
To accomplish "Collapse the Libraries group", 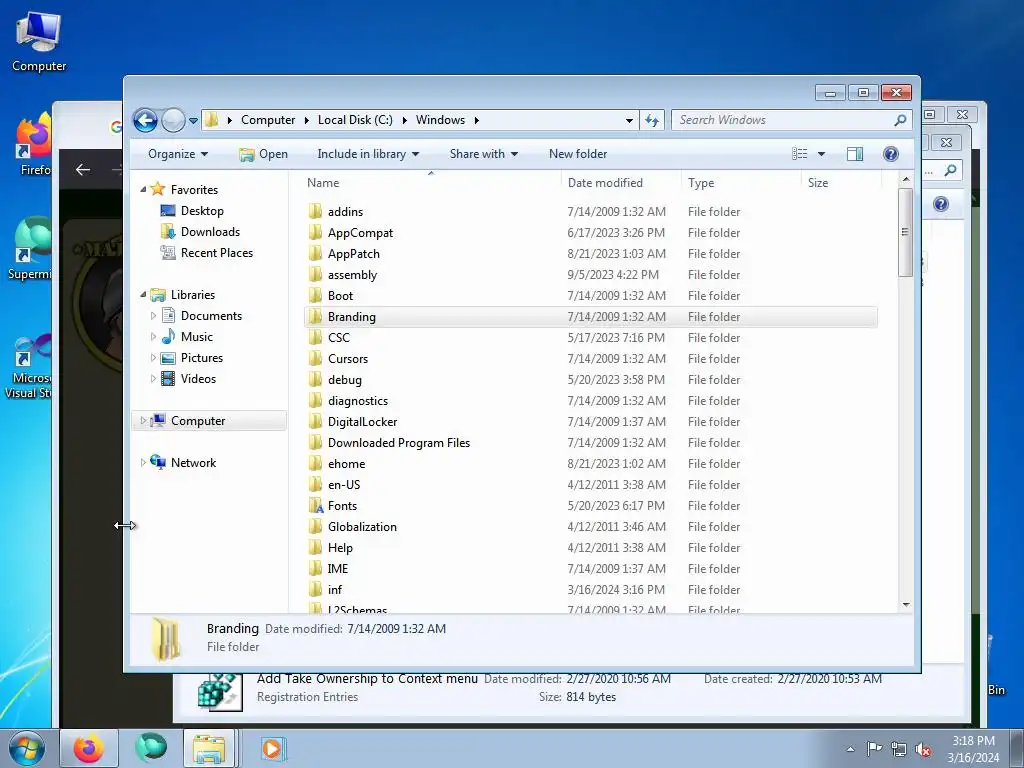I will pos(143,295).
